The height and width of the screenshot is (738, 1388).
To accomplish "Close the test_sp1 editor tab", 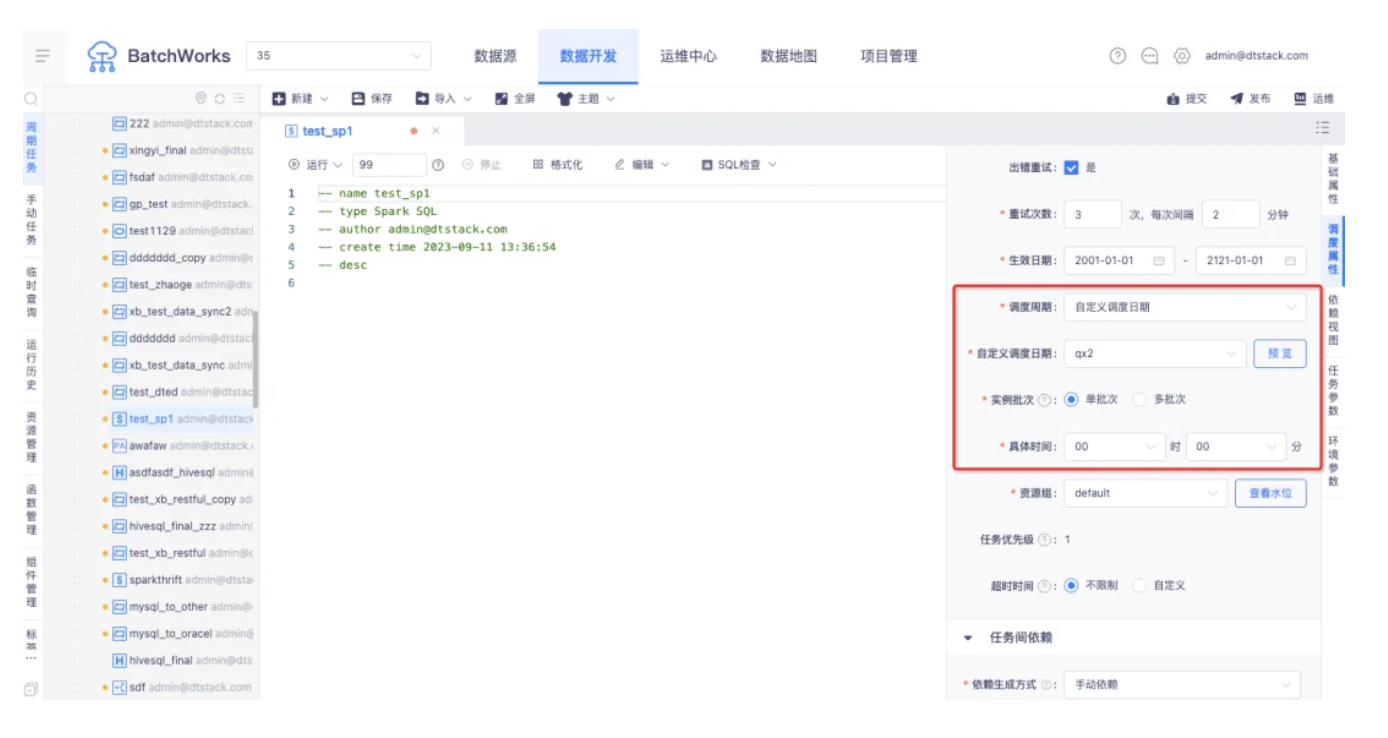I will 435,131.
